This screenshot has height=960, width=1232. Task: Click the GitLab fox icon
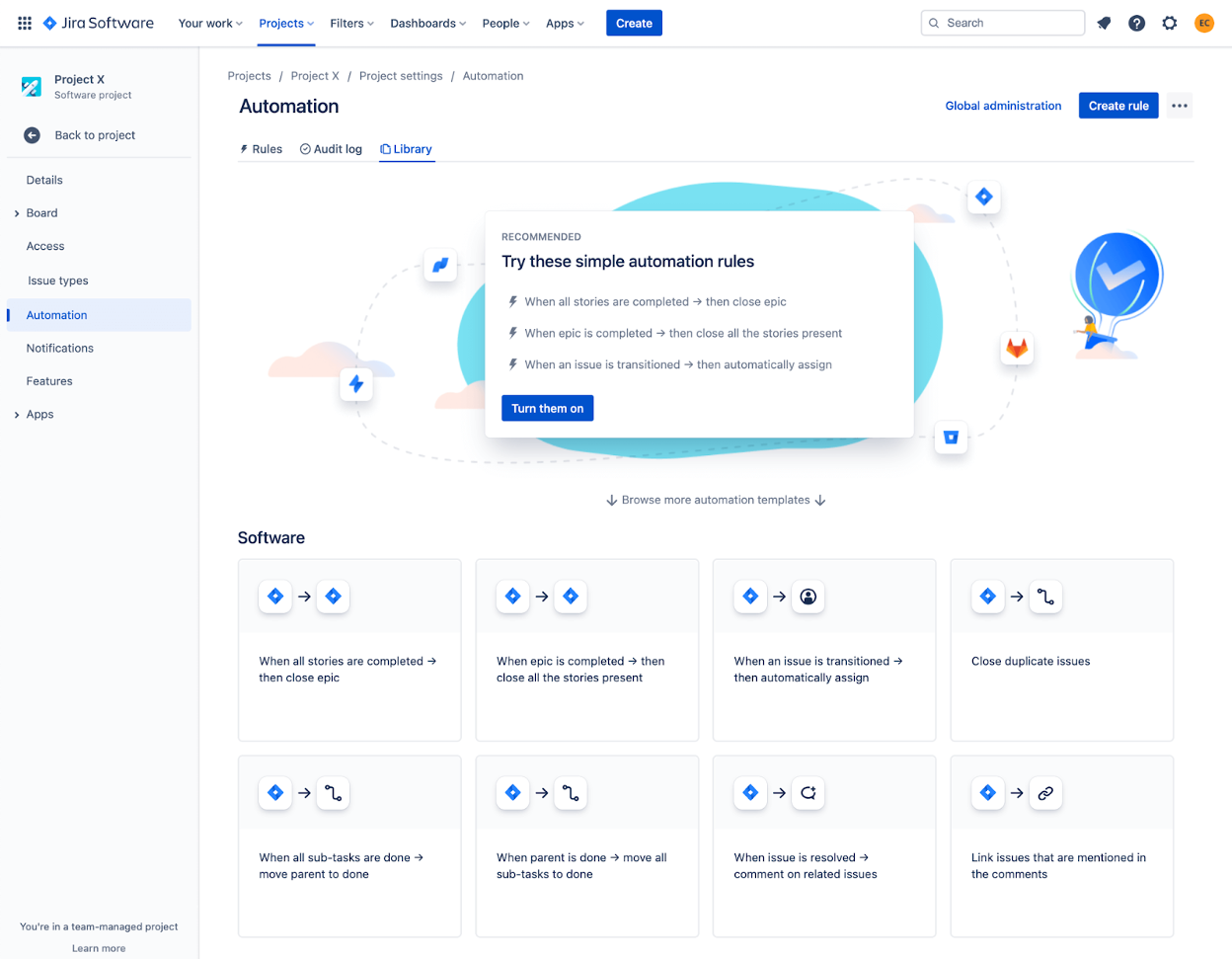click(1016, 348)
